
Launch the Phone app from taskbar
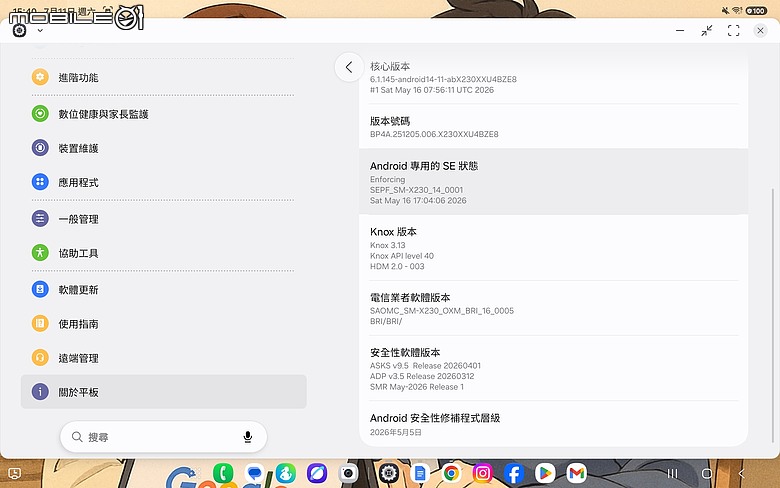[x=223, y=473]
